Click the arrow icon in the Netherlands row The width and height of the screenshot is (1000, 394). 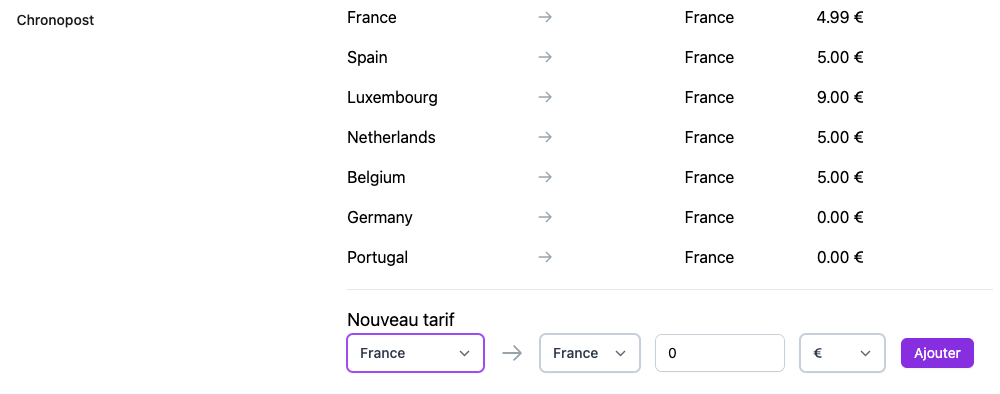[545, 137]
